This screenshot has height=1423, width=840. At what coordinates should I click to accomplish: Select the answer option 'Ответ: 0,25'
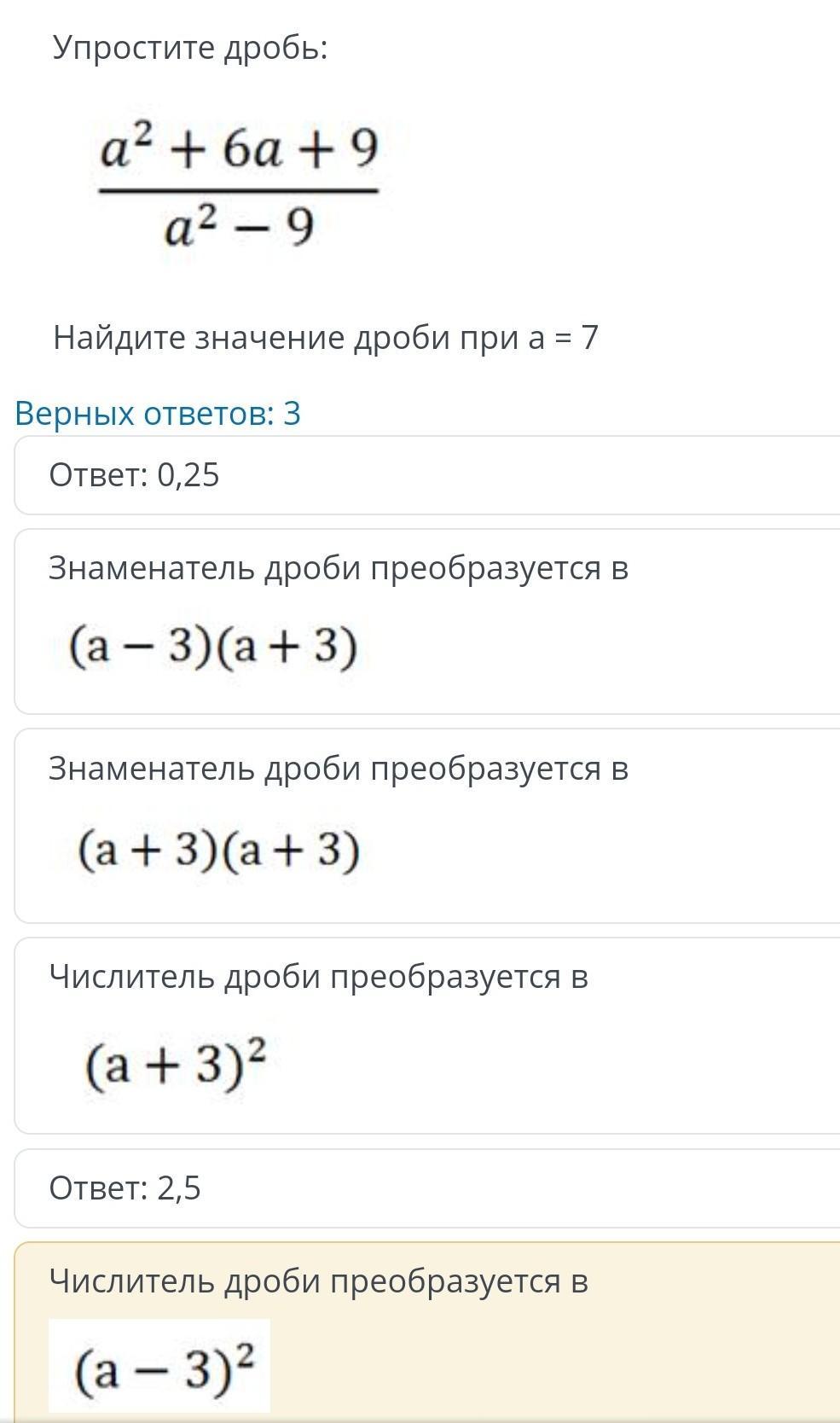(427, 475)
